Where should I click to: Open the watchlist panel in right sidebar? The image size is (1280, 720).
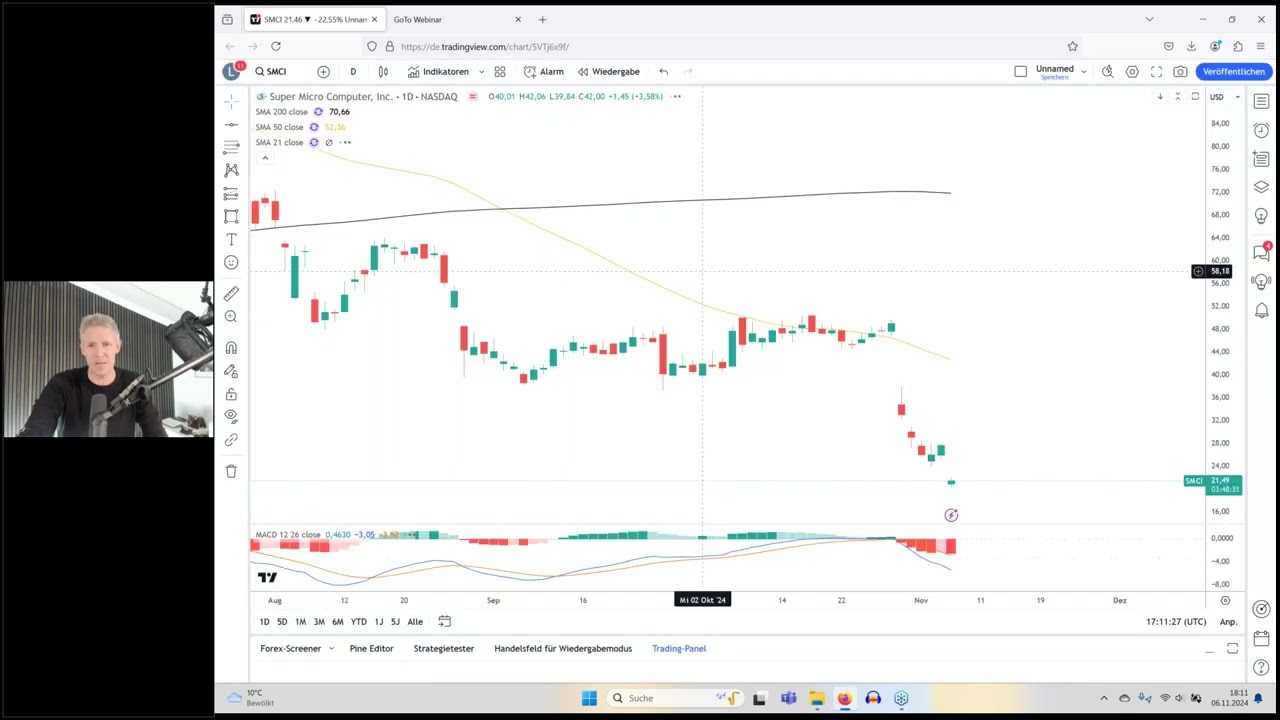(1261, 102)
